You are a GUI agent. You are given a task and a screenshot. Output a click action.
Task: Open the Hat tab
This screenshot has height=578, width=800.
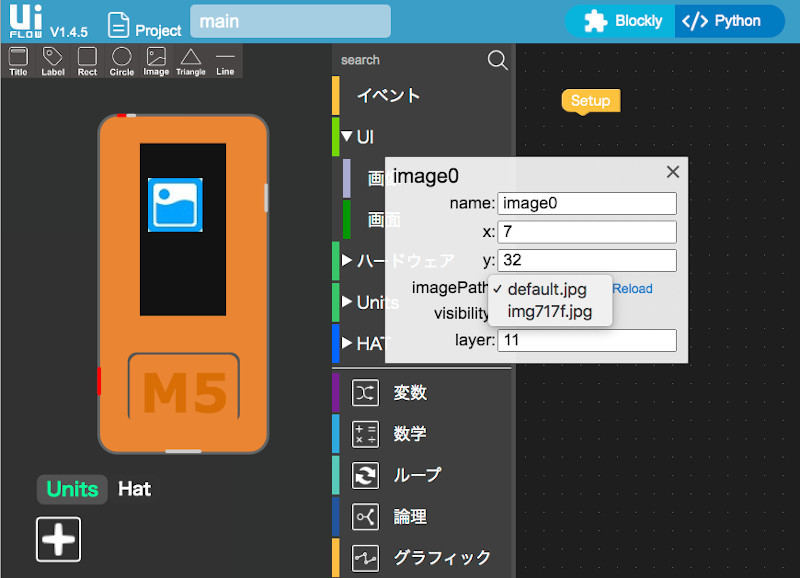tap(135, 489)
